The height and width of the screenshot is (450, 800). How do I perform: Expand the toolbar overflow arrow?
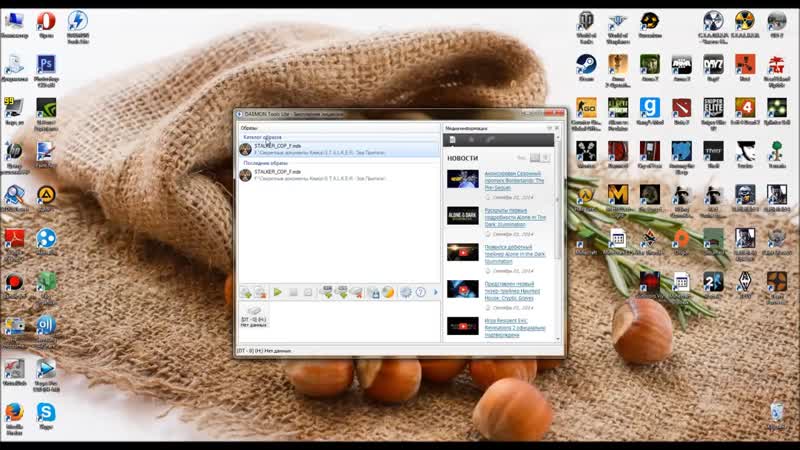(436, 292)
